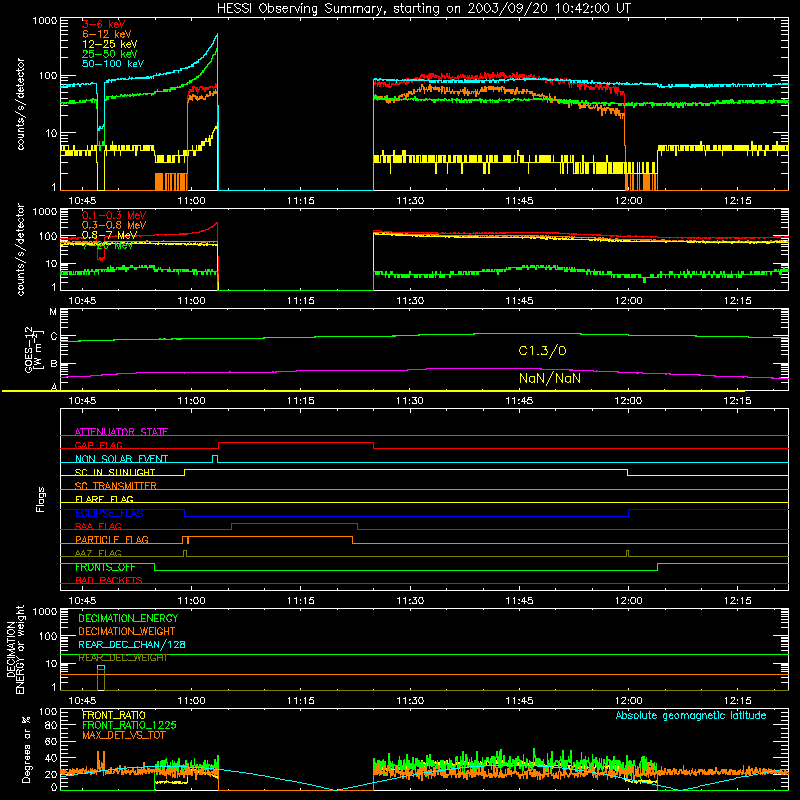The image size is (800, 800).
Task: Select the 0.8-7 MeV legend label
Action: 109,235
